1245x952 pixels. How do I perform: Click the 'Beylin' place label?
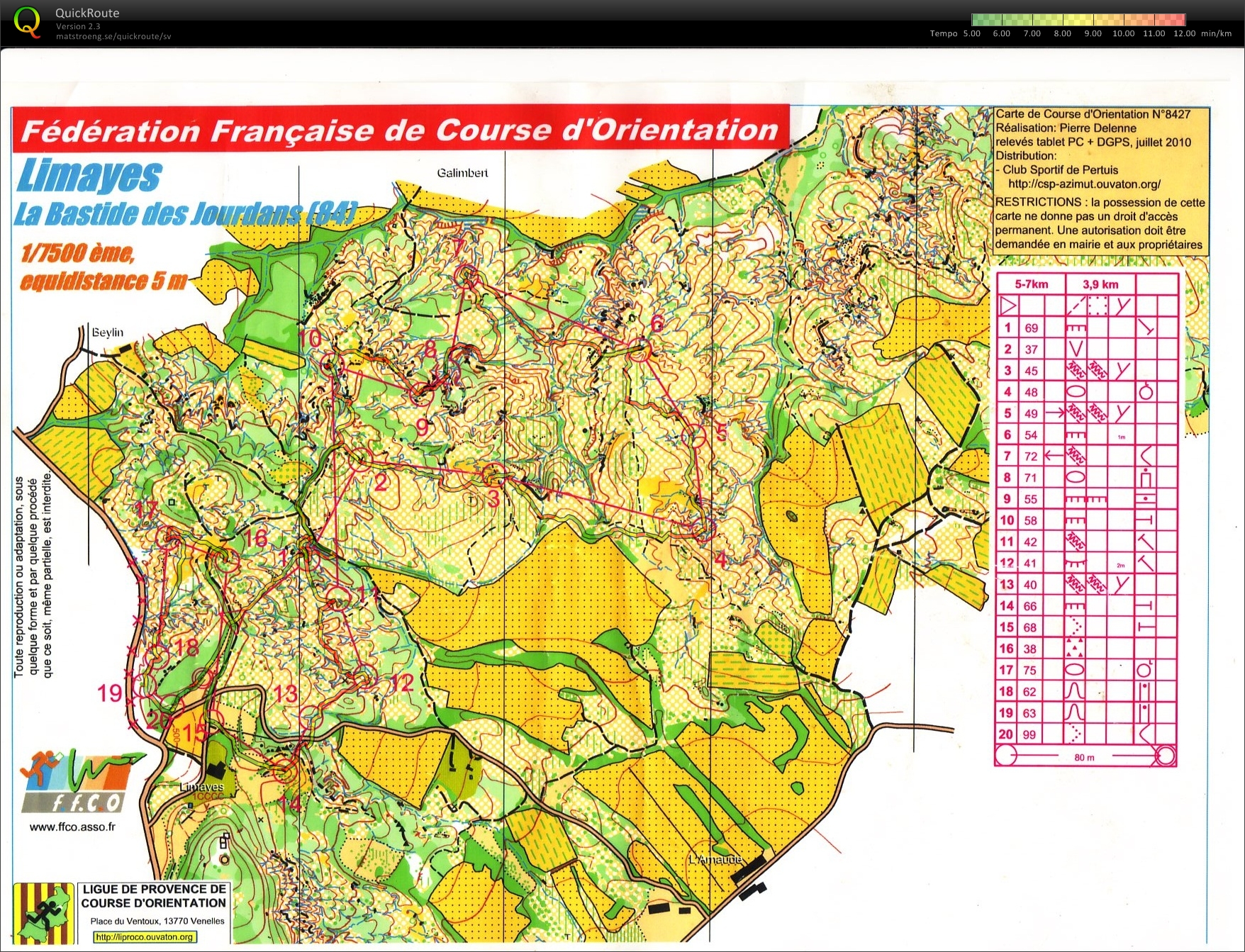108,332
